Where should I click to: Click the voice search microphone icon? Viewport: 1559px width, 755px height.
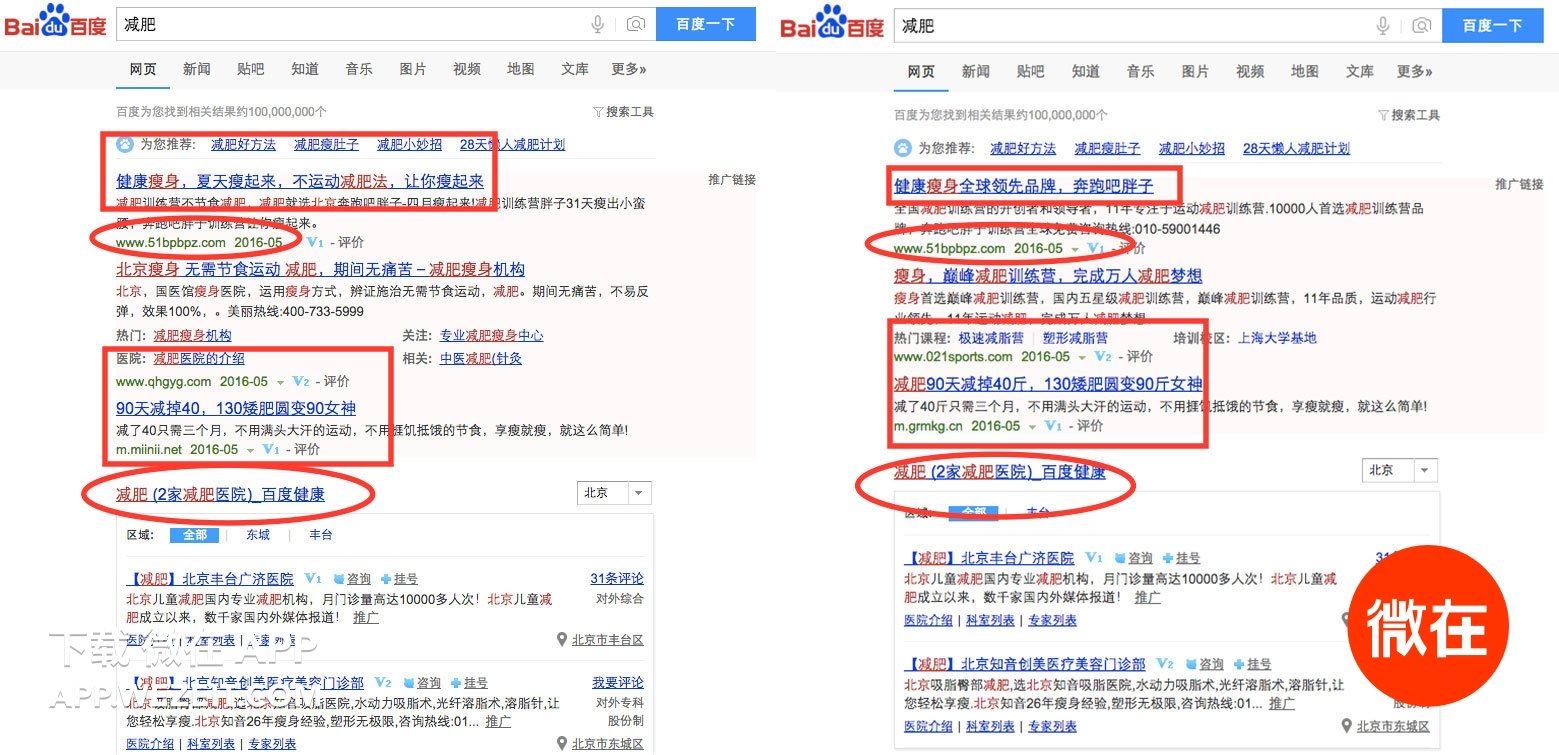pos(597,24)
